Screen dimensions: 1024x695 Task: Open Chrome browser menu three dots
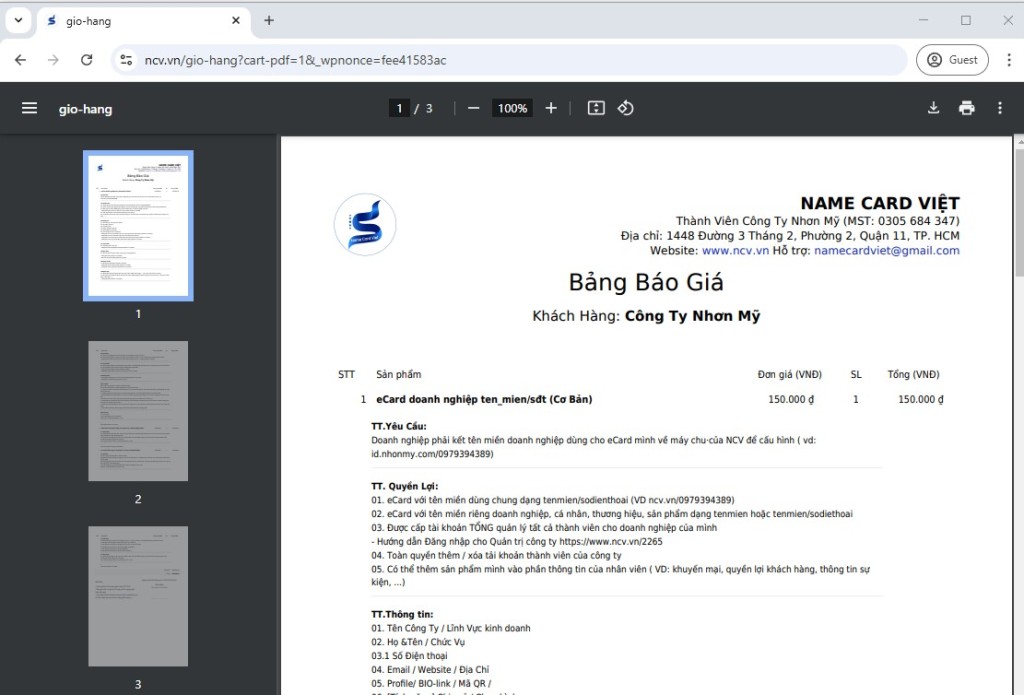(x=1004, y=60)
